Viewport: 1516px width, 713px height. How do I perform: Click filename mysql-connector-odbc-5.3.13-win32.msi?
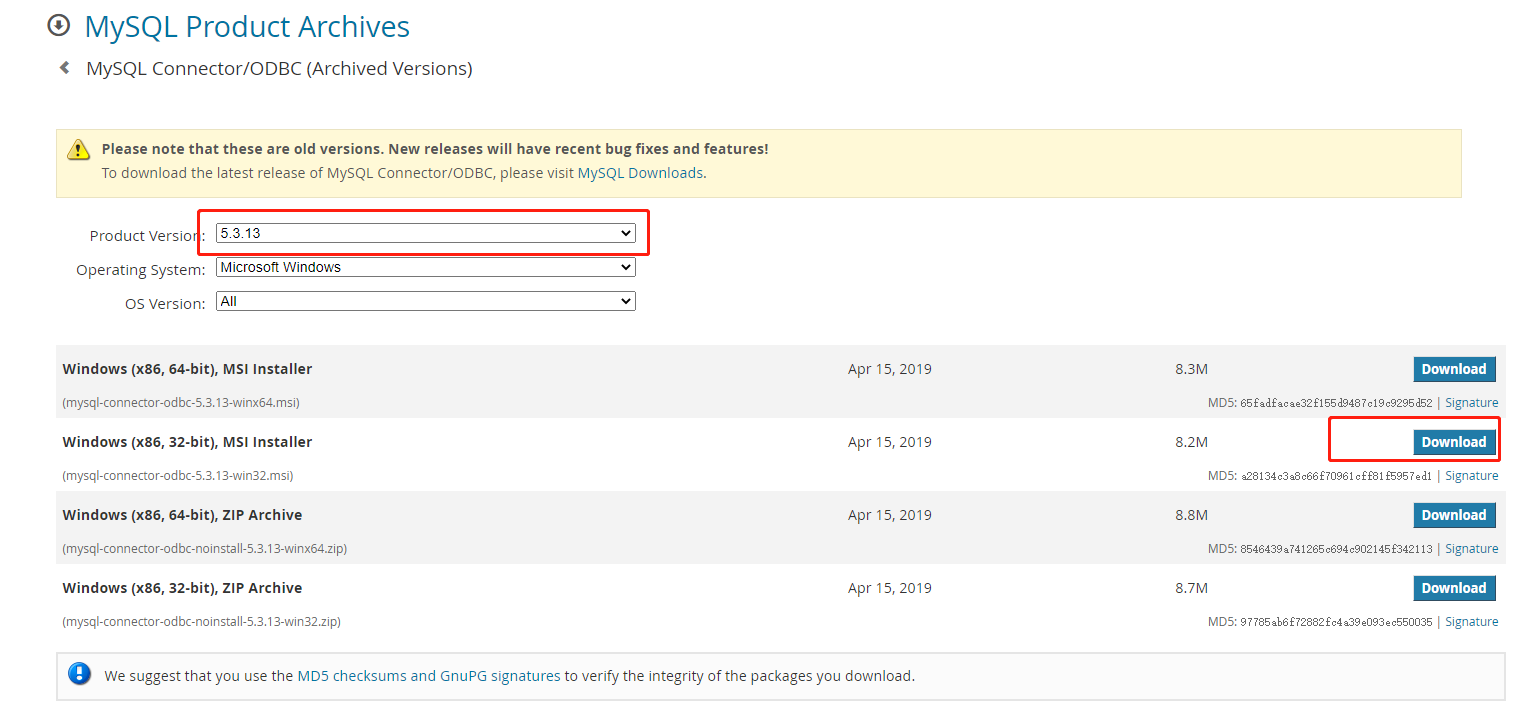pyautogui.click(x=178, y=476)
